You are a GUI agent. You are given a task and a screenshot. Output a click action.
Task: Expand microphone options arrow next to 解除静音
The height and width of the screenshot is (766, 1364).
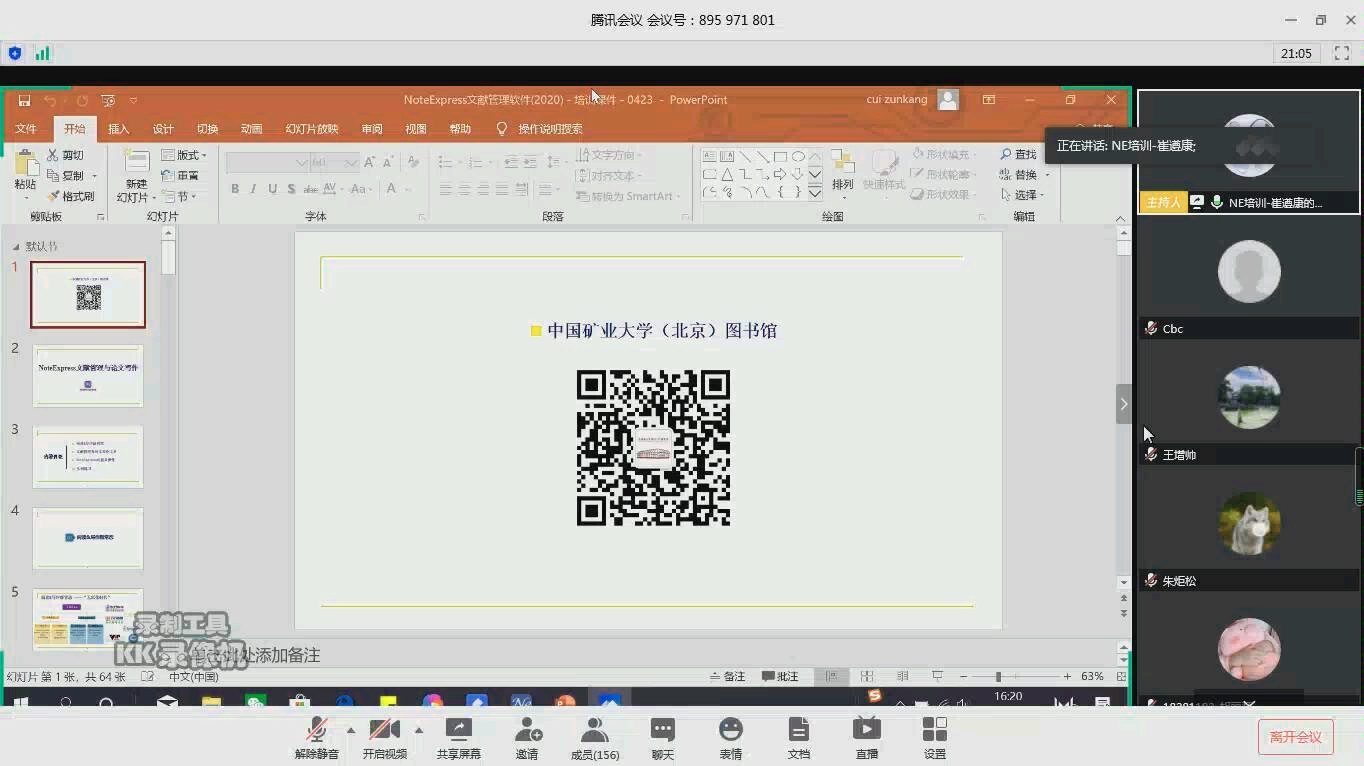(x=350, y=730)
